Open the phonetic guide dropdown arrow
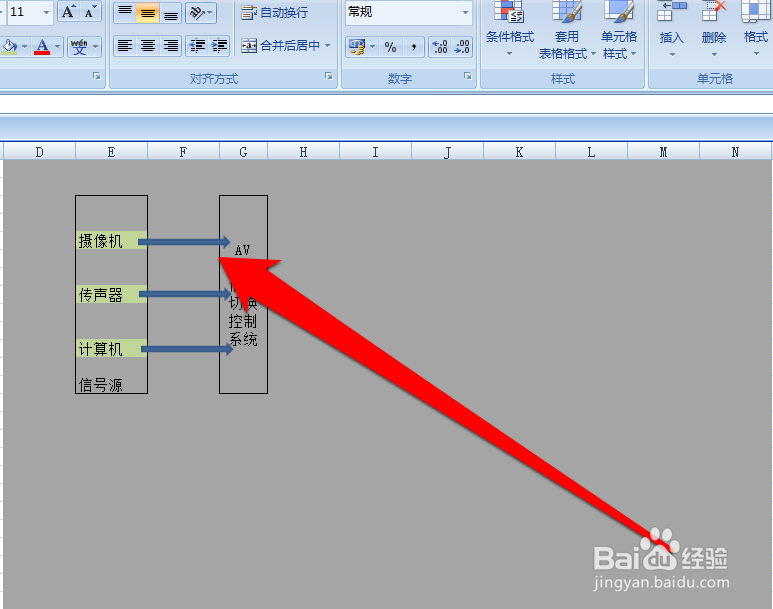 pos(96,47)
